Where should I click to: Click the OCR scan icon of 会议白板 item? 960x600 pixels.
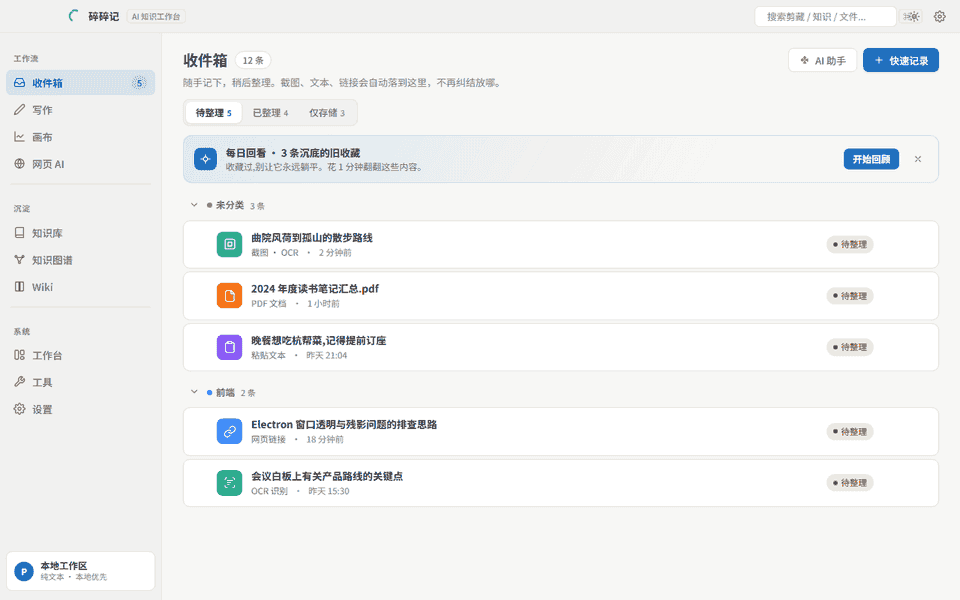tap(229, 482)
